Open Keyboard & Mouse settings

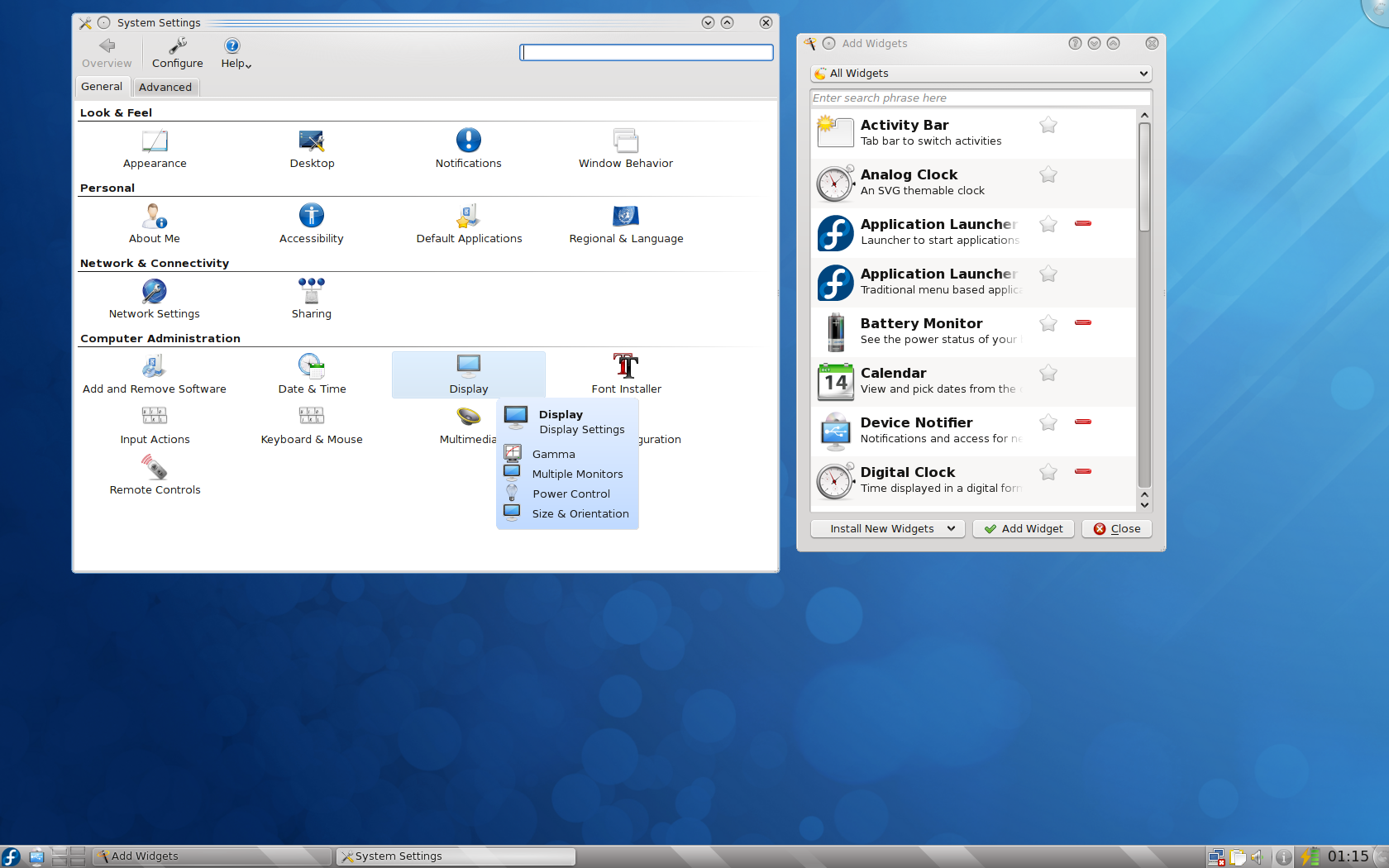[312, 425]
